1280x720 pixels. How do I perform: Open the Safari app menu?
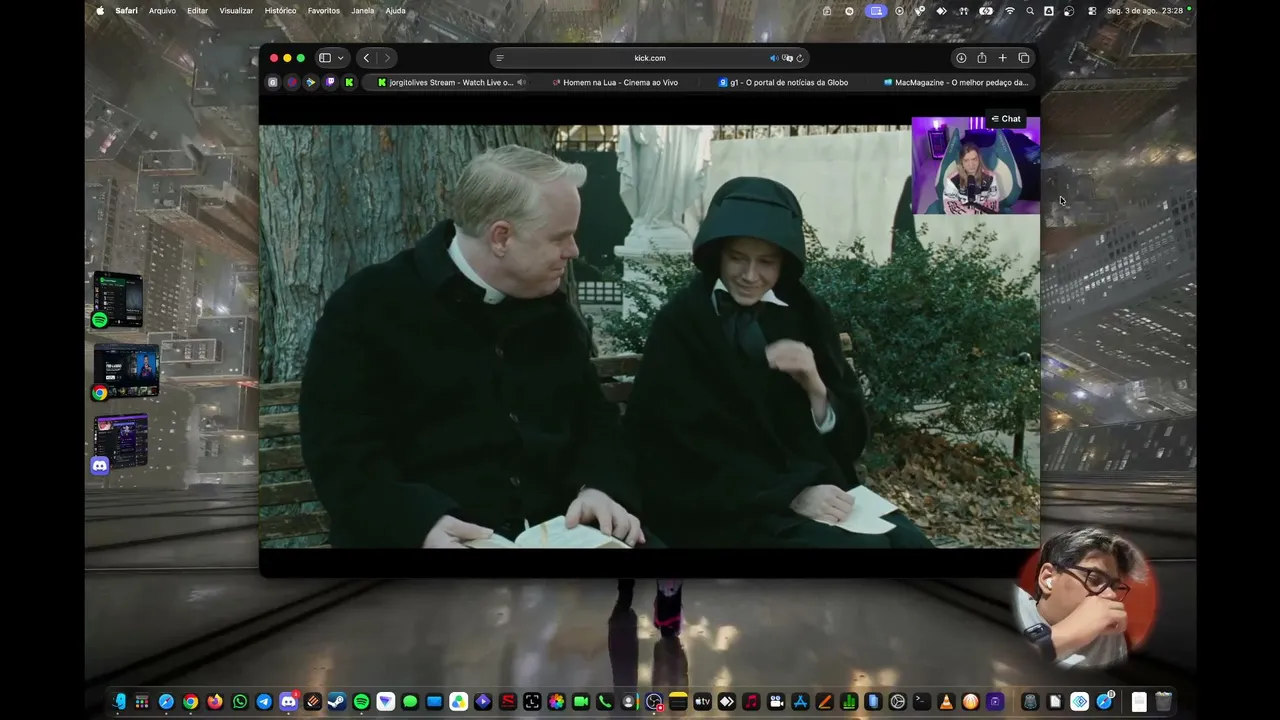click(x=126, y=11)
